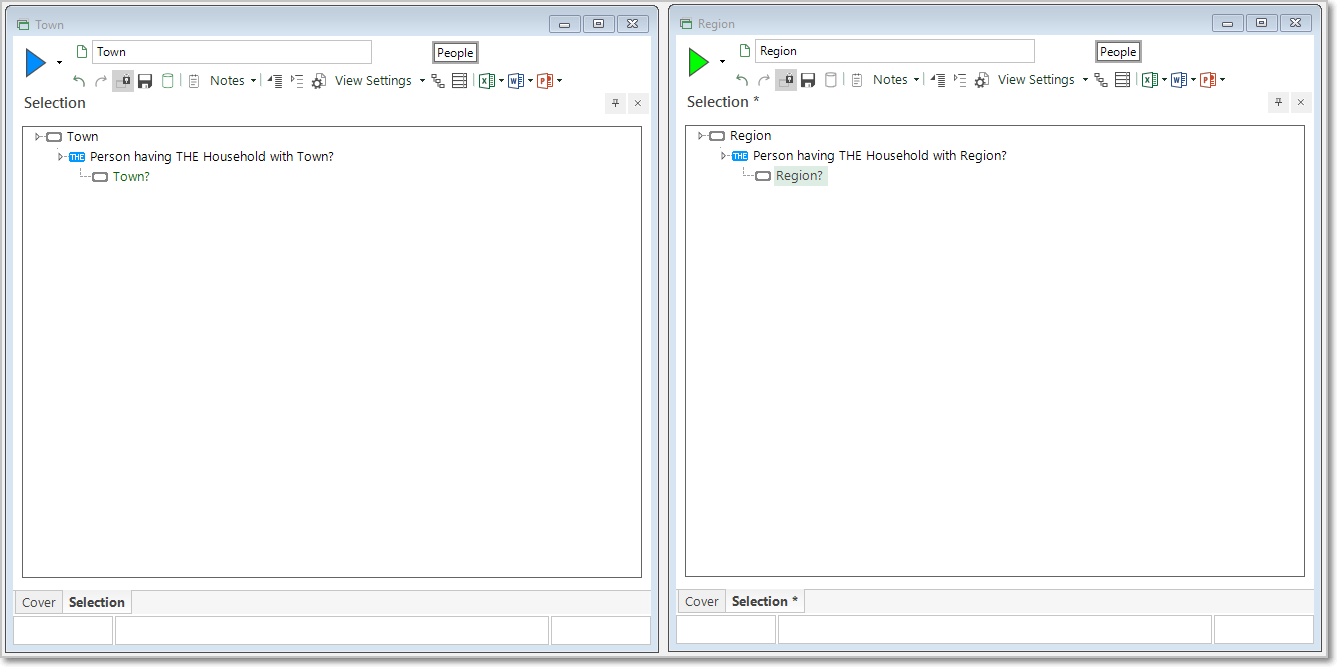Expand all tree levels in Region window toolbar
This screenshot has width=1337, height=667.
point(960,80)
